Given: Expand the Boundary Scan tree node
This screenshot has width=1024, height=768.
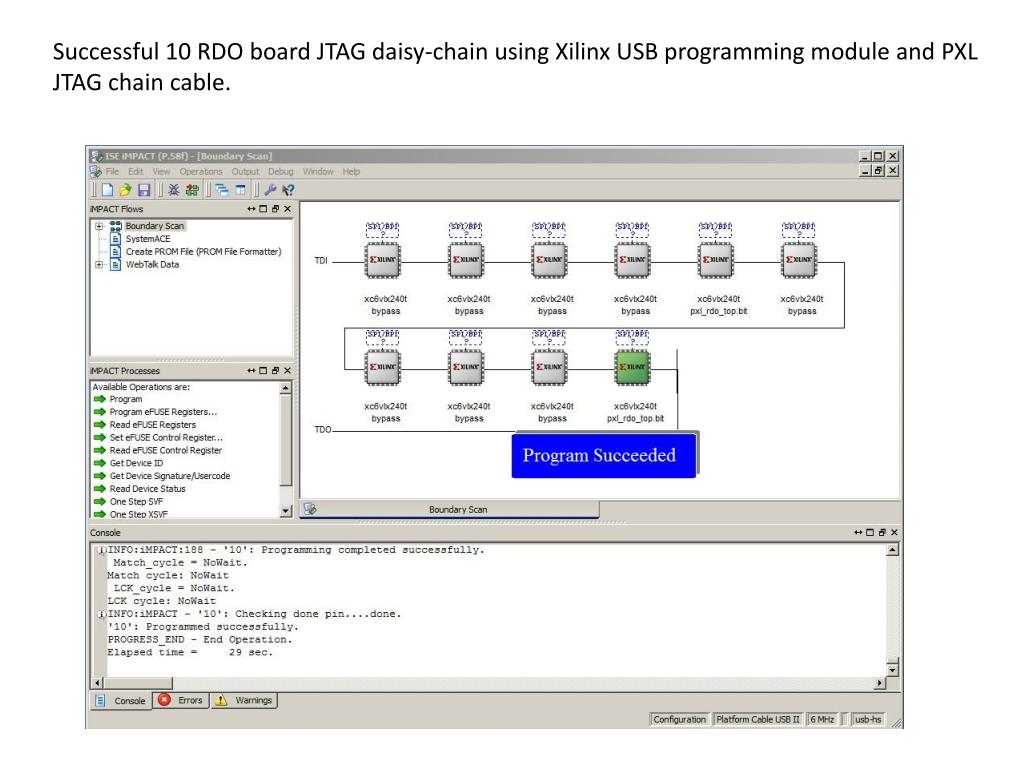Looking at the screenshot, I should pos(99,226).
